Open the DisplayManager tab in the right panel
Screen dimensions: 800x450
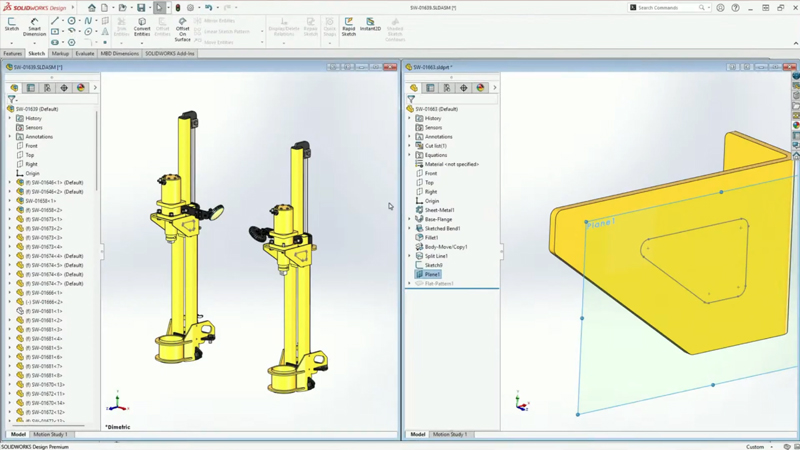pos(480,88)
